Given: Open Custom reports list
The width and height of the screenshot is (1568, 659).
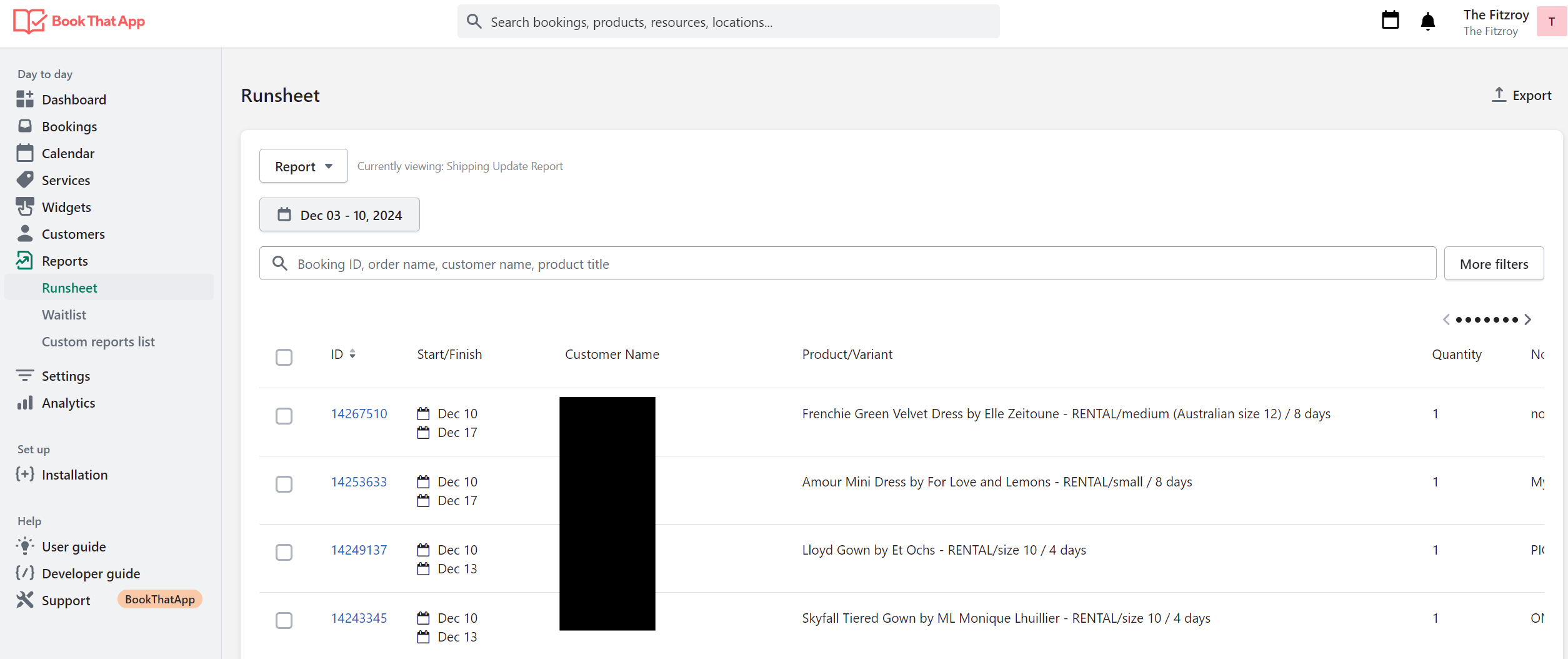Looking at the screenshot, I should point(98,341).
